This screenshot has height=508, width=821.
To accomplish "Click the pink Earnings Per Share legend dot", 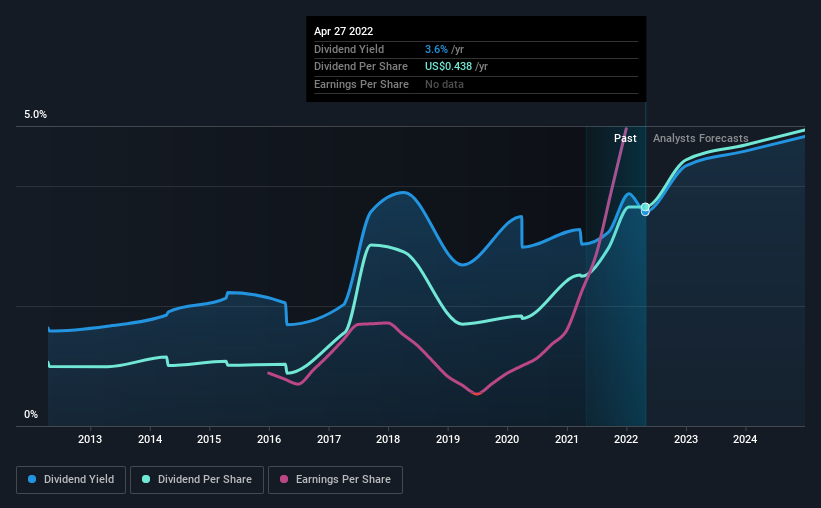I will pos(284,479).
